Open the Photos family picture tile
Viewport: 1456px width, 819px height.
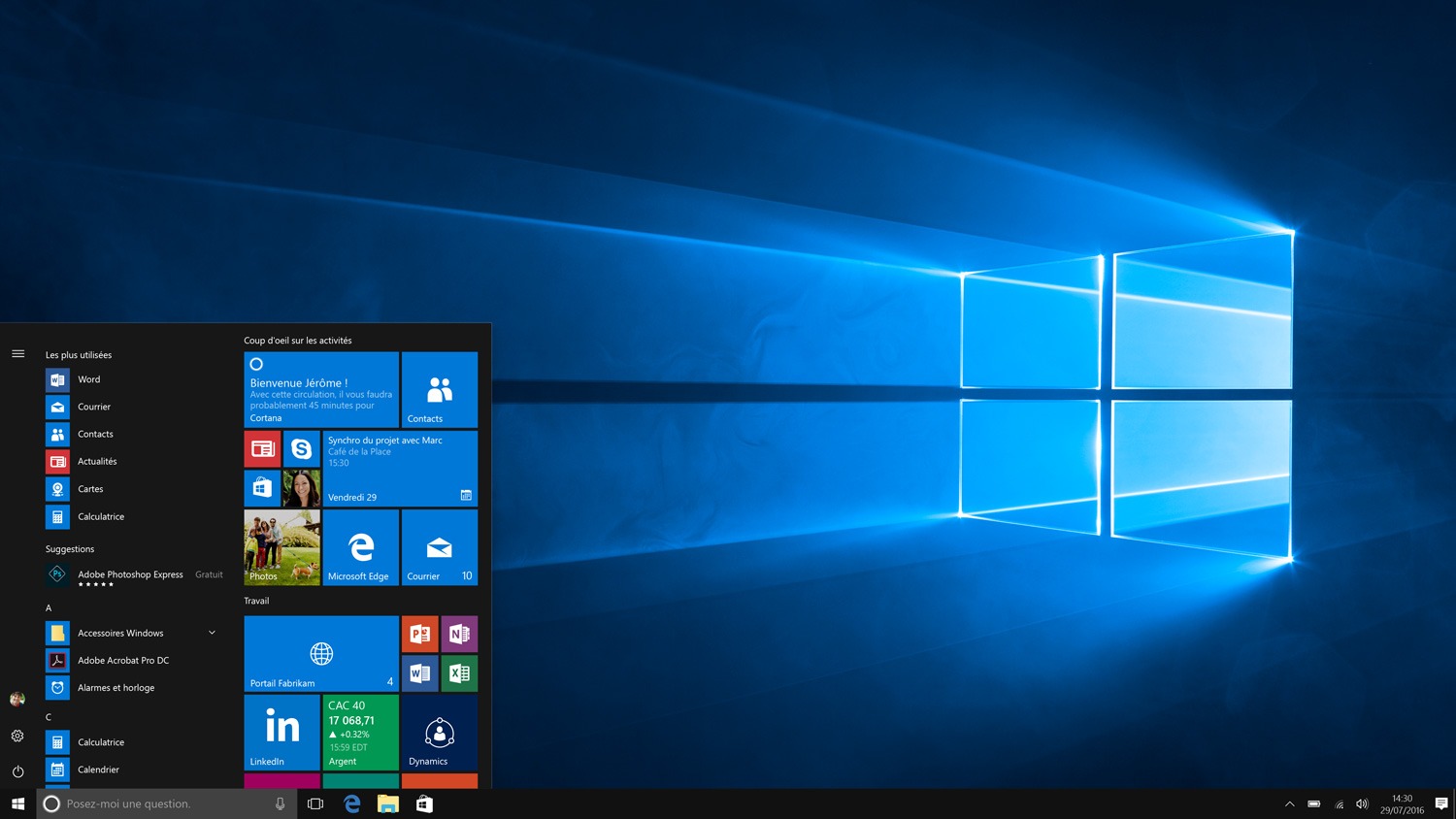point(281,547)
